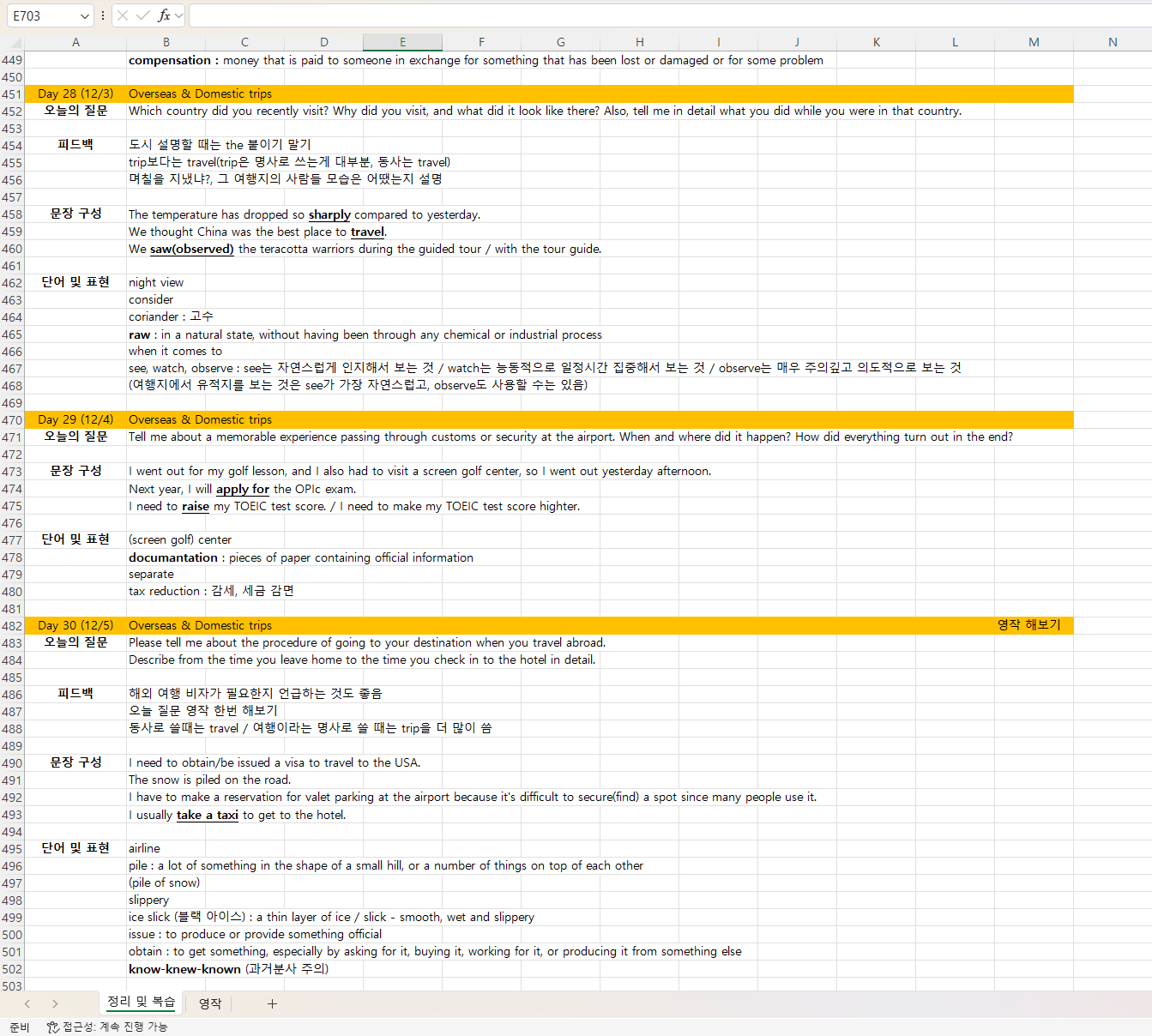
Task: Click the accessibility status icon in status bar
Action: (x=52, y=1027)
